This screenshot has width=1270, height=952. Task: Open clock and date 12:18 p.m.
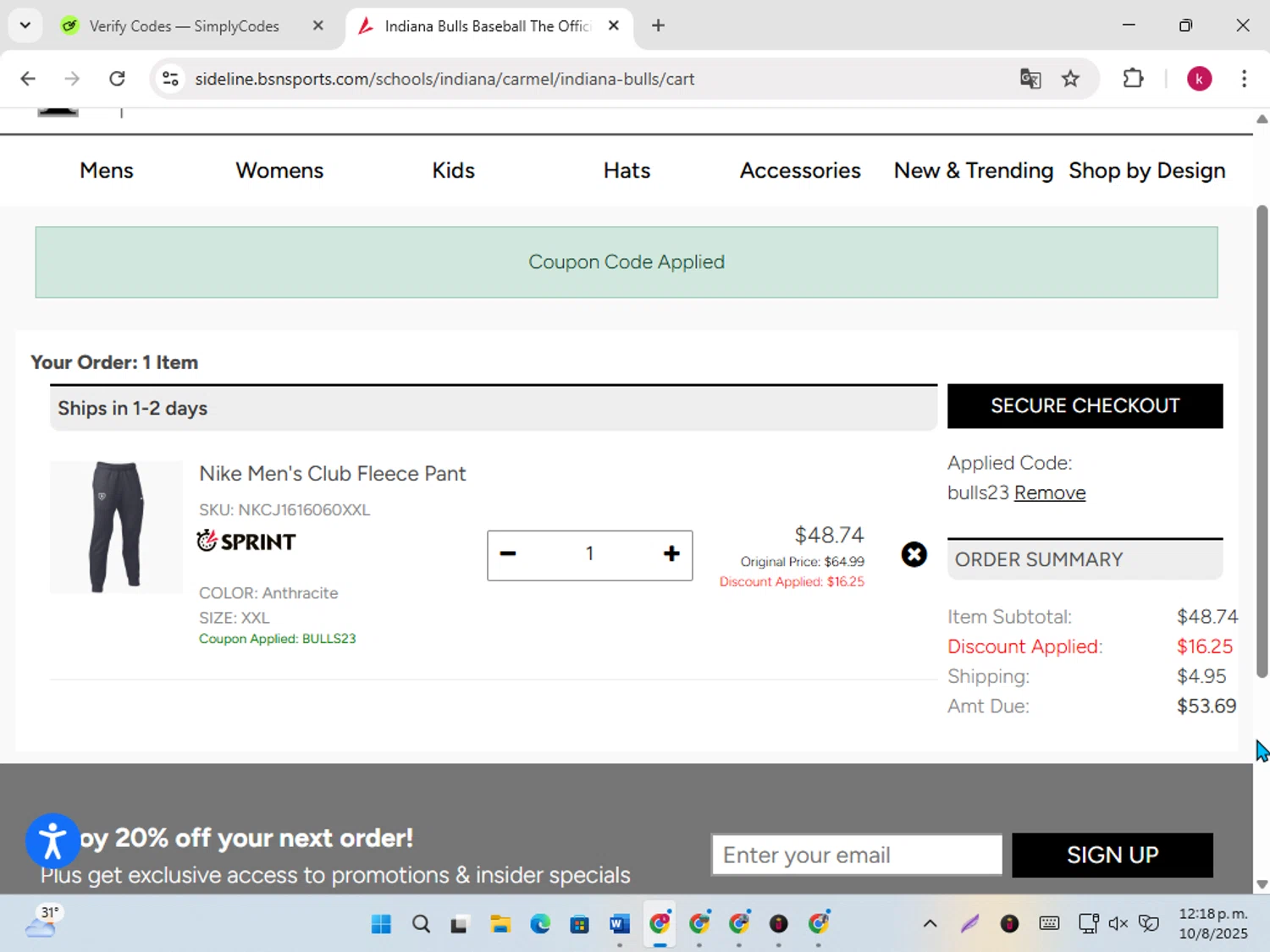pos(1212,923)
